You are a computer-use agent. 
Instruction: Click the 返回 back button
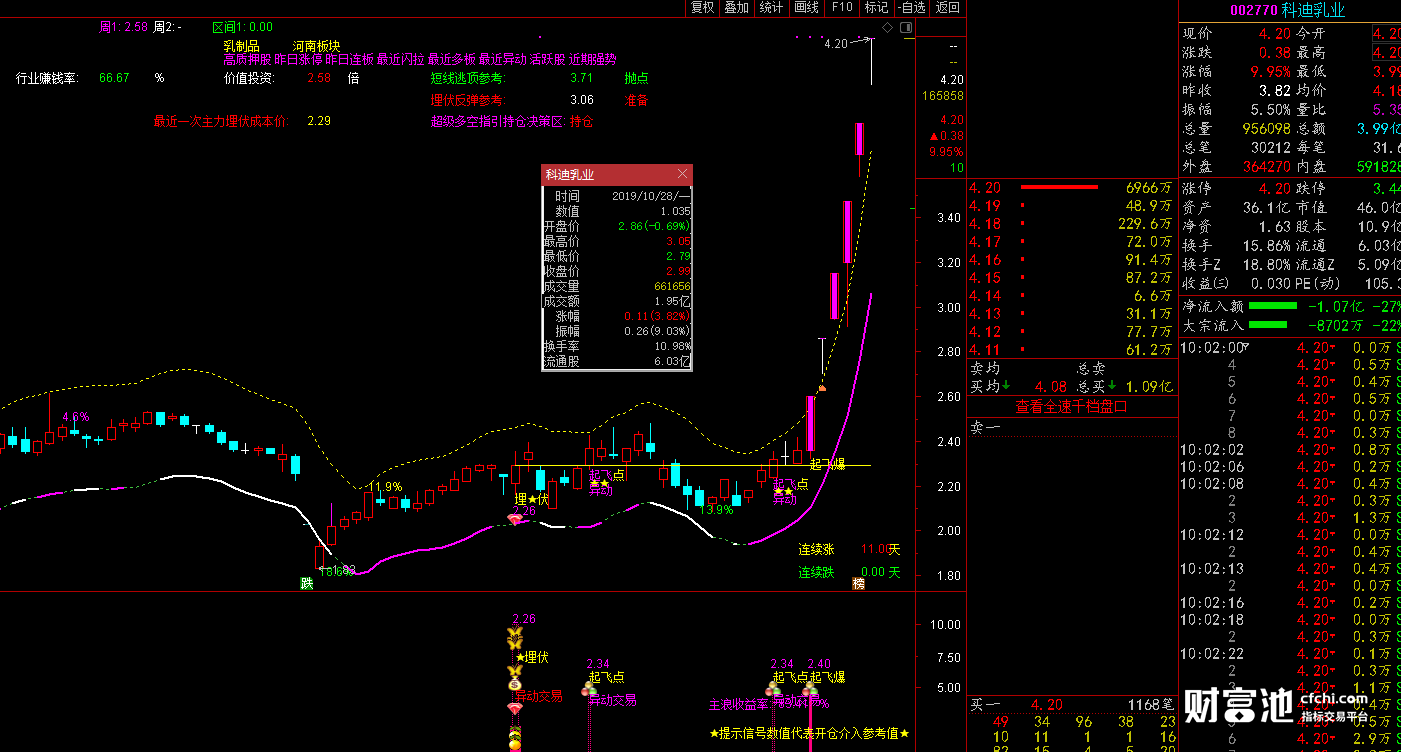(947, 7)
